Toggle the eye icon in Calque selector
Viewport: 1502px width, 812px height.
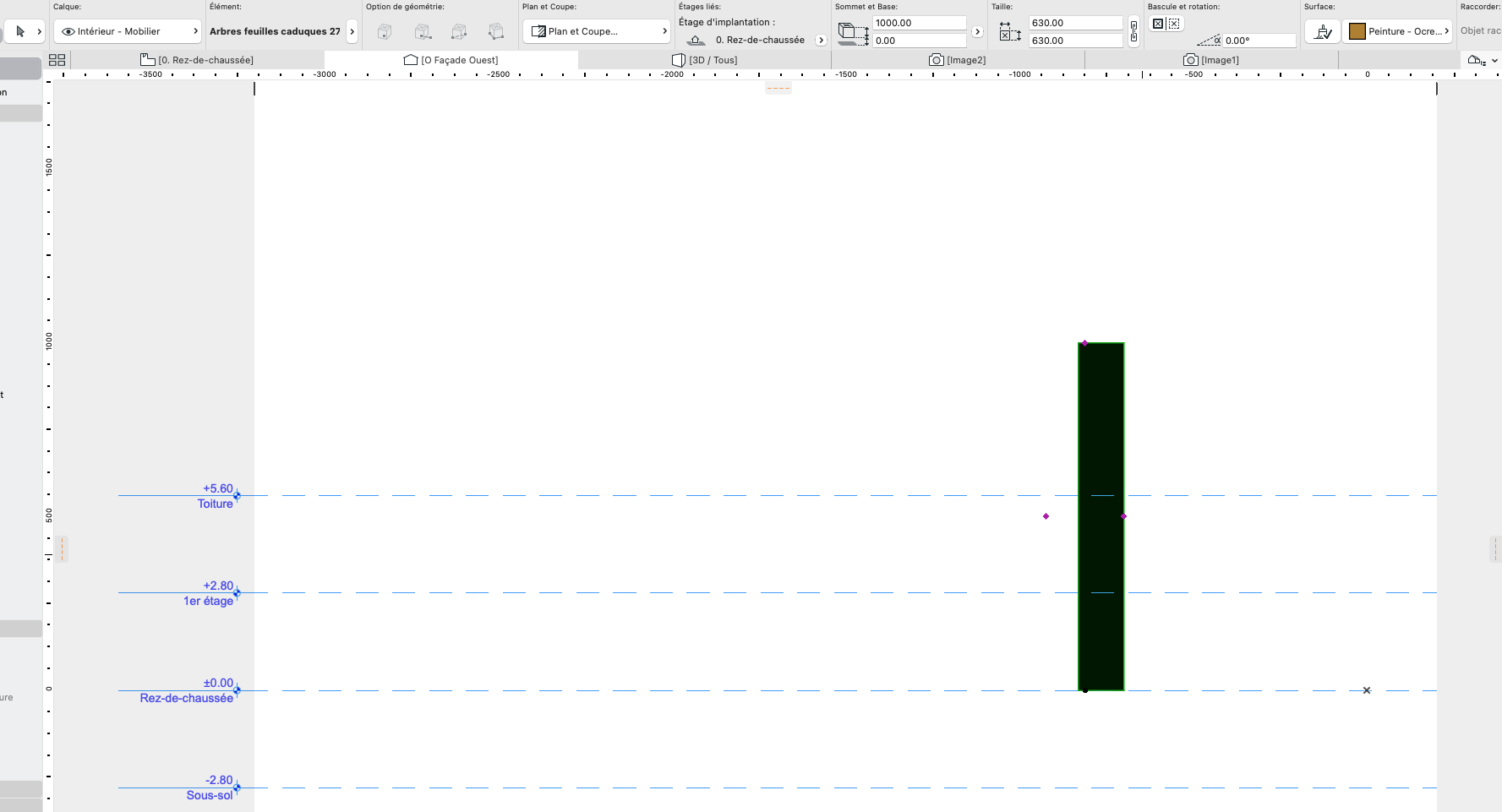click(x=68, y=31)
